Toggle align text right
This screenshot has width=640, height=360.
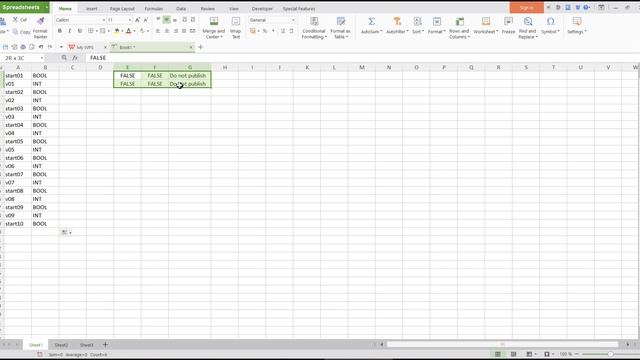point(176,31)
